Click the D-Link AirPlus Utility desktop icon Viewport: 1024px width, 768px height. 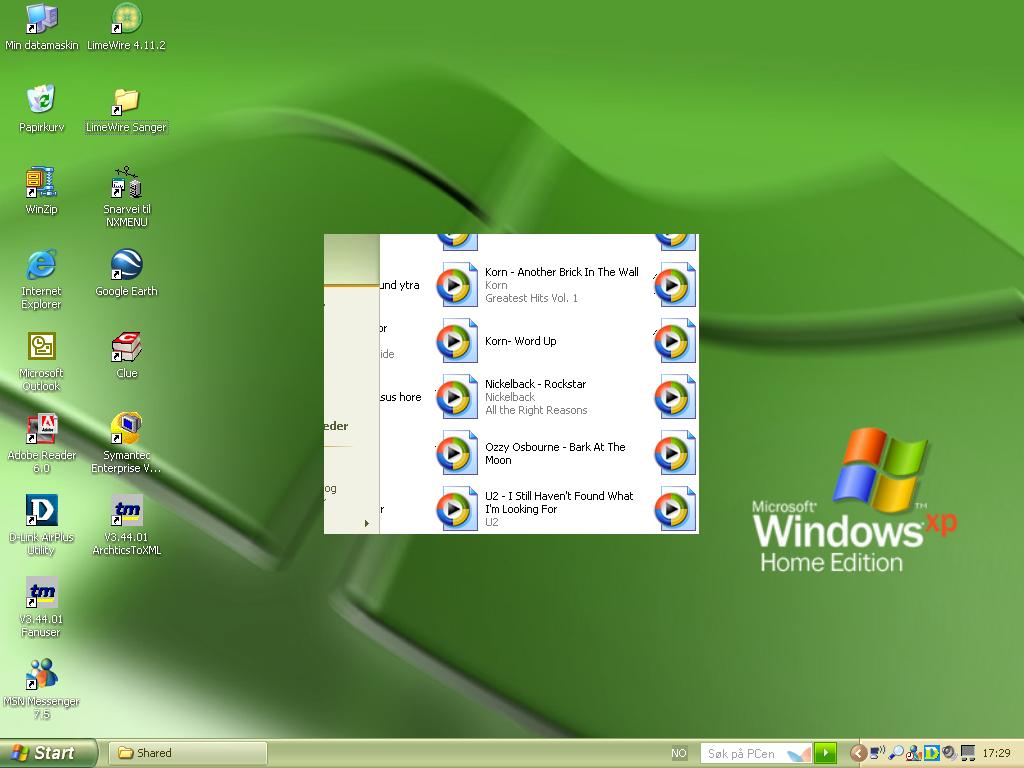click(41, 512)
